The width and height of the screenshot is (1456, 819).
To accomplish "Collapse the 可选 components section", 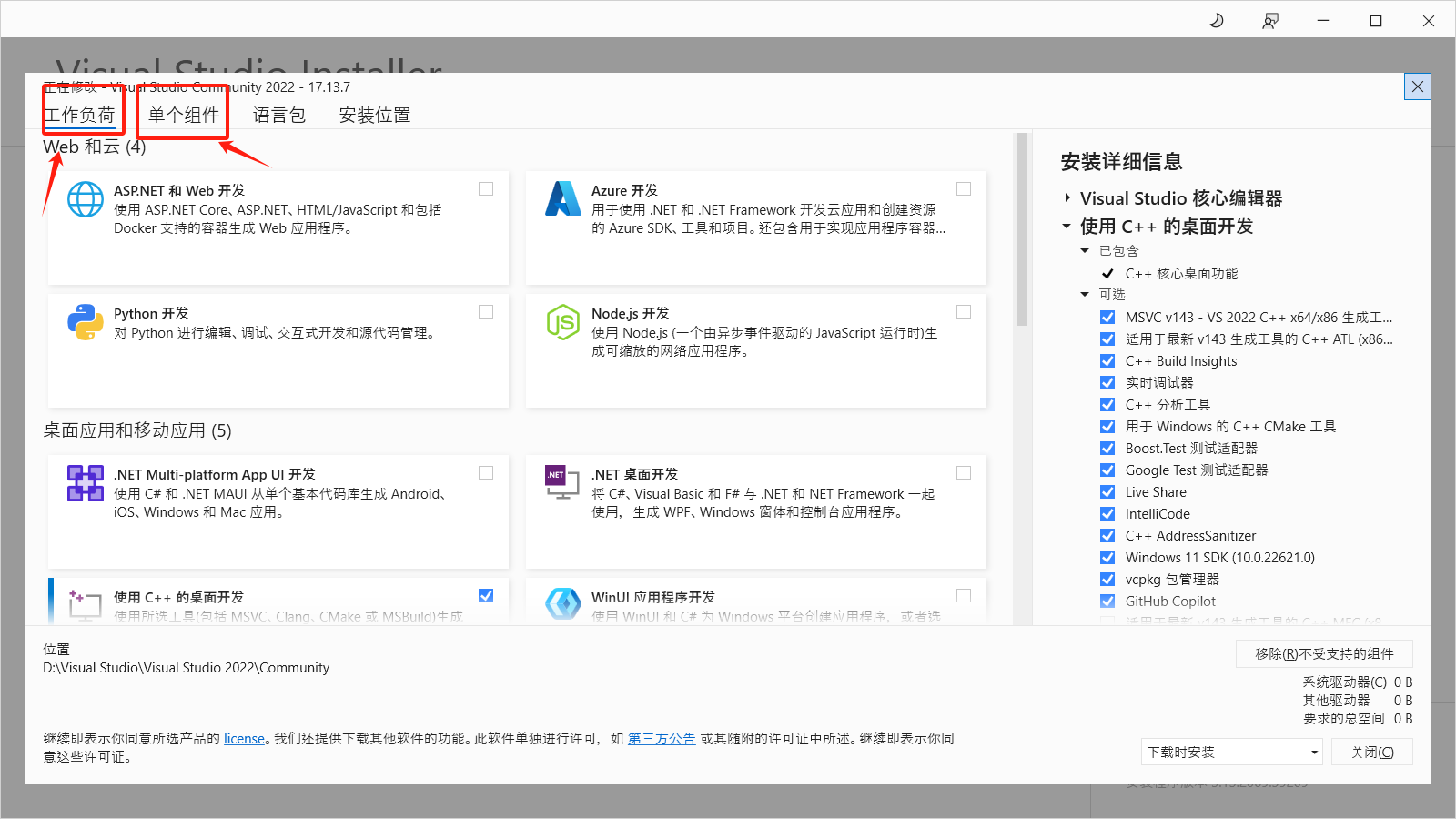I will tap(1085, 295).
